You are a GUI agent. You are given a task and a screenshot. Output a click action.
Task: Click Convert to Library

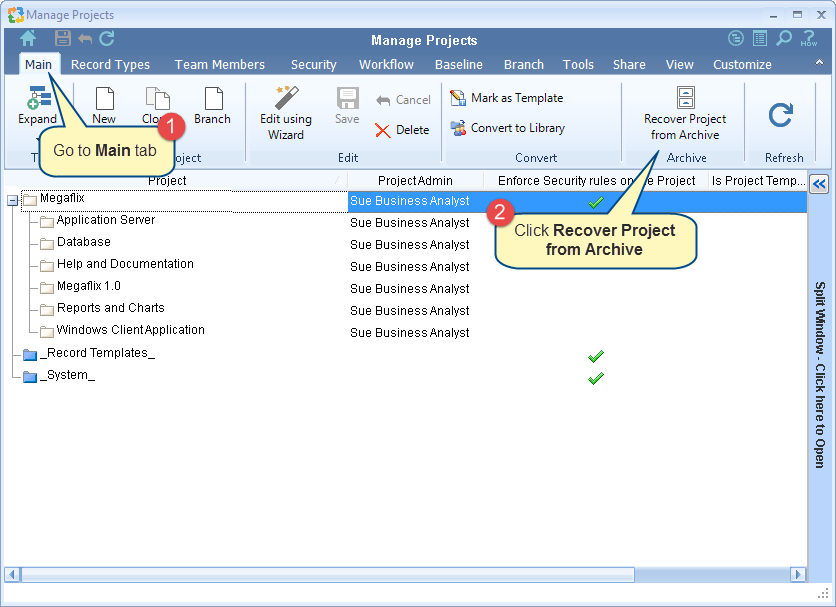tap(508, 128)
